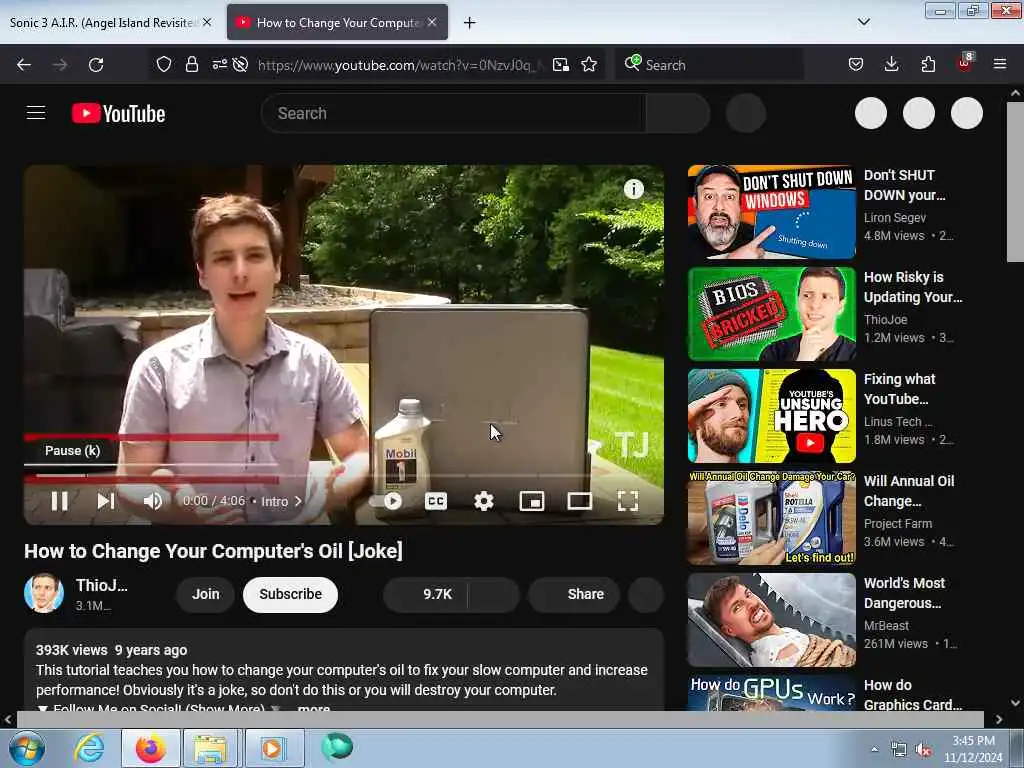
Task: Skip to the next video
Action: pos(106,501)
